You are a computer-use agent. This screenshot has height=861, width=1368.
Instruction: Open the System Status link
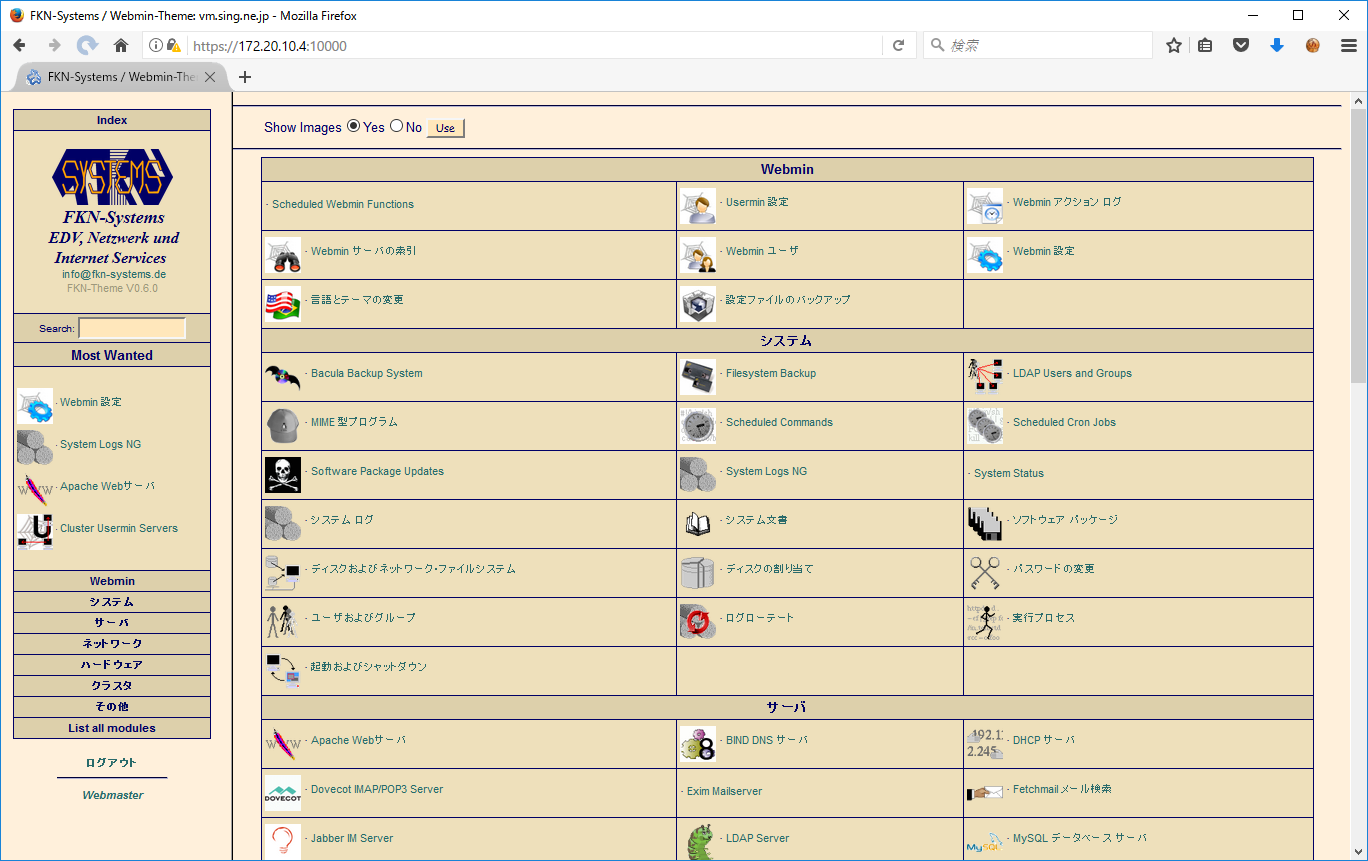pos(1009,473)
